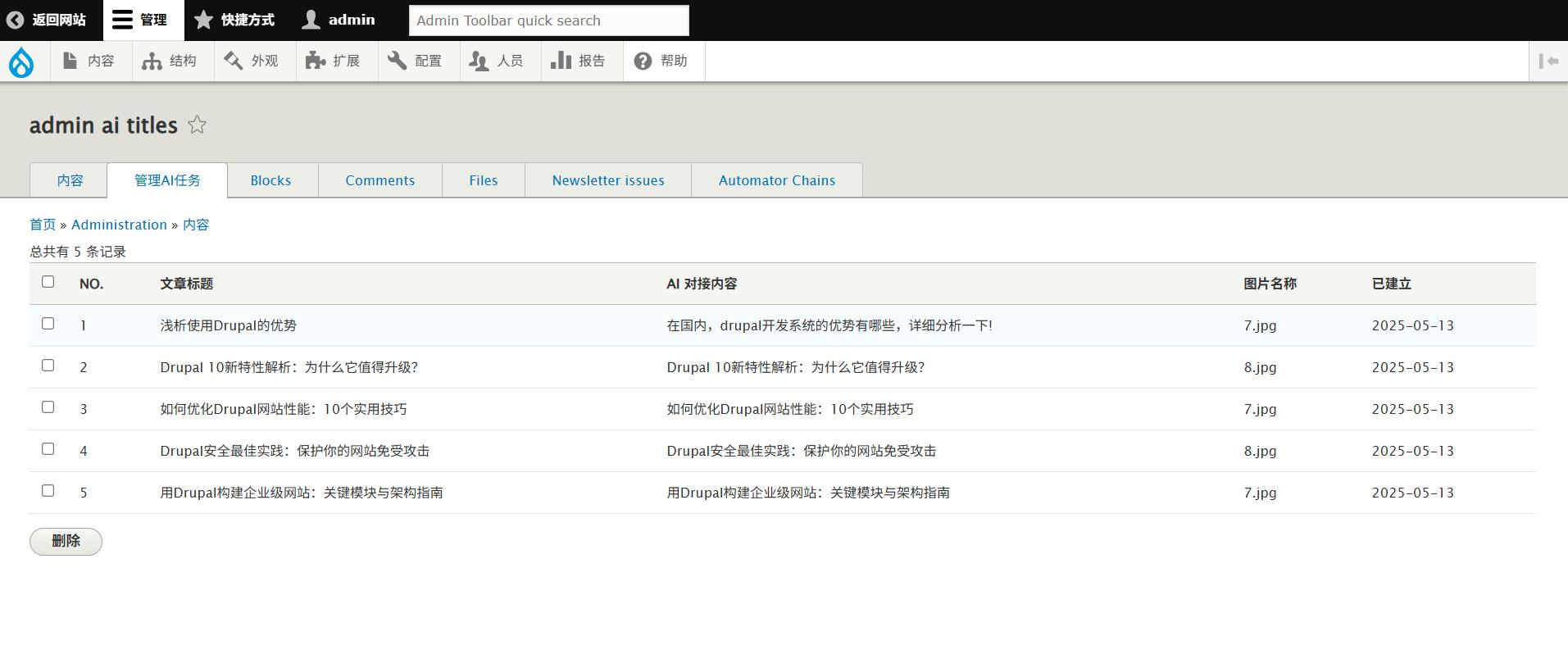Collapse the toolbar orientation toggle icon

(1548, 61)
